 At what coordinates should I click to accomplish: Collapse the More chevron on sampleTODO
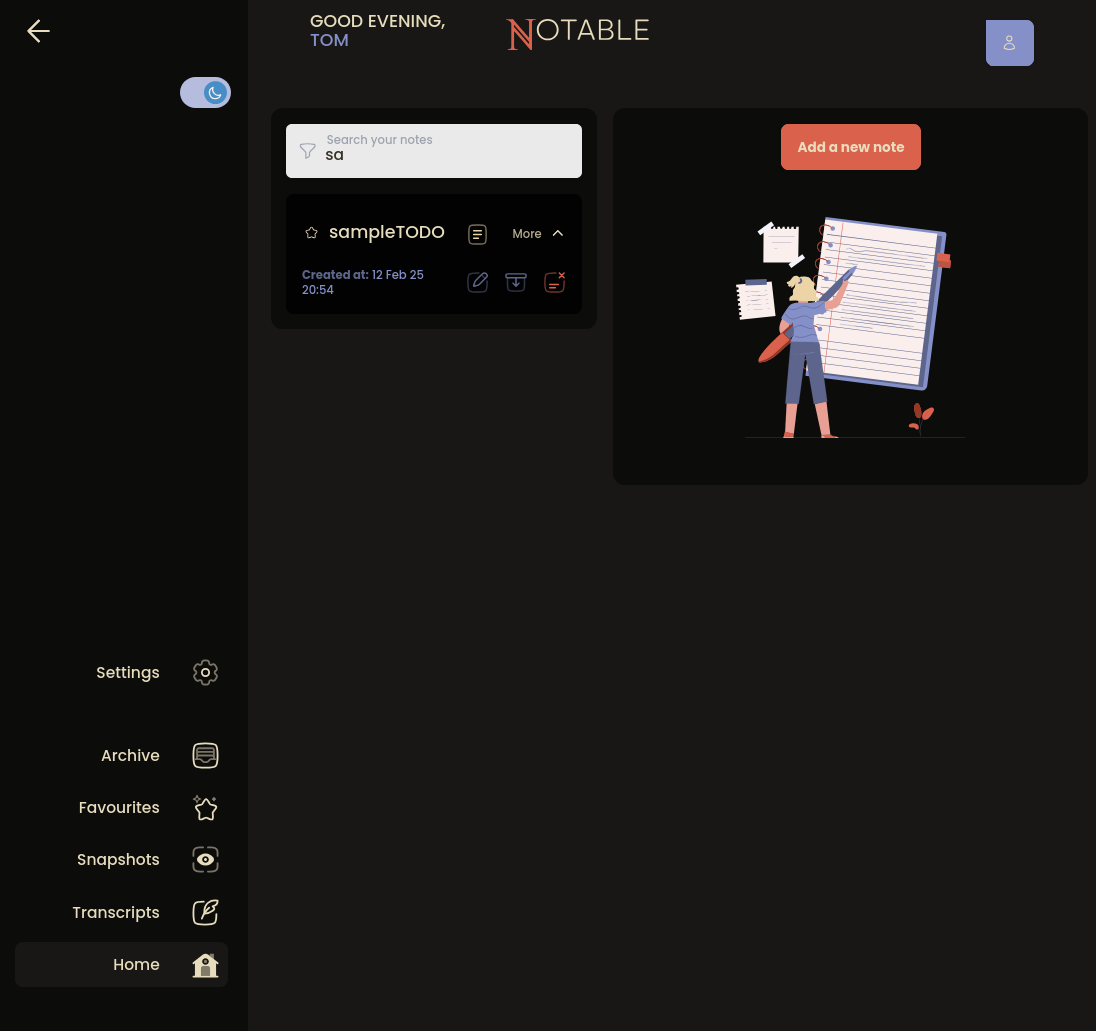click(x=557, y=233)
